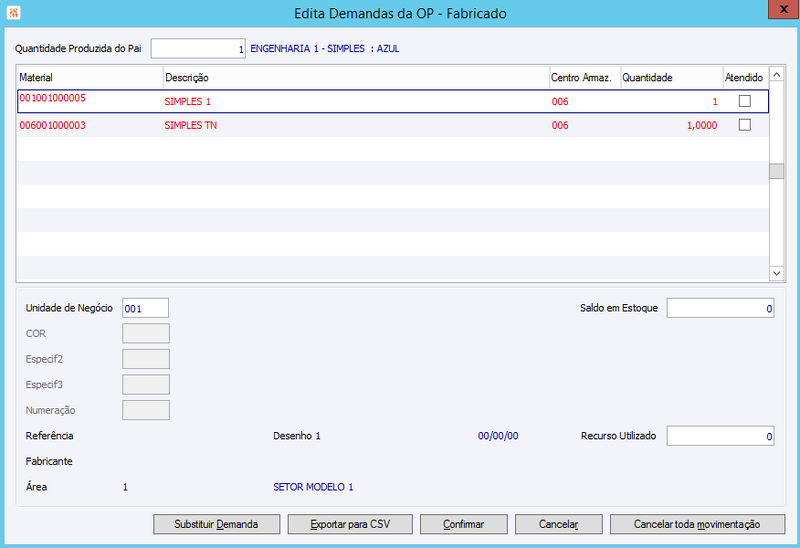Click the Cancelar button

pyautogui.click(x=559, y=524)
